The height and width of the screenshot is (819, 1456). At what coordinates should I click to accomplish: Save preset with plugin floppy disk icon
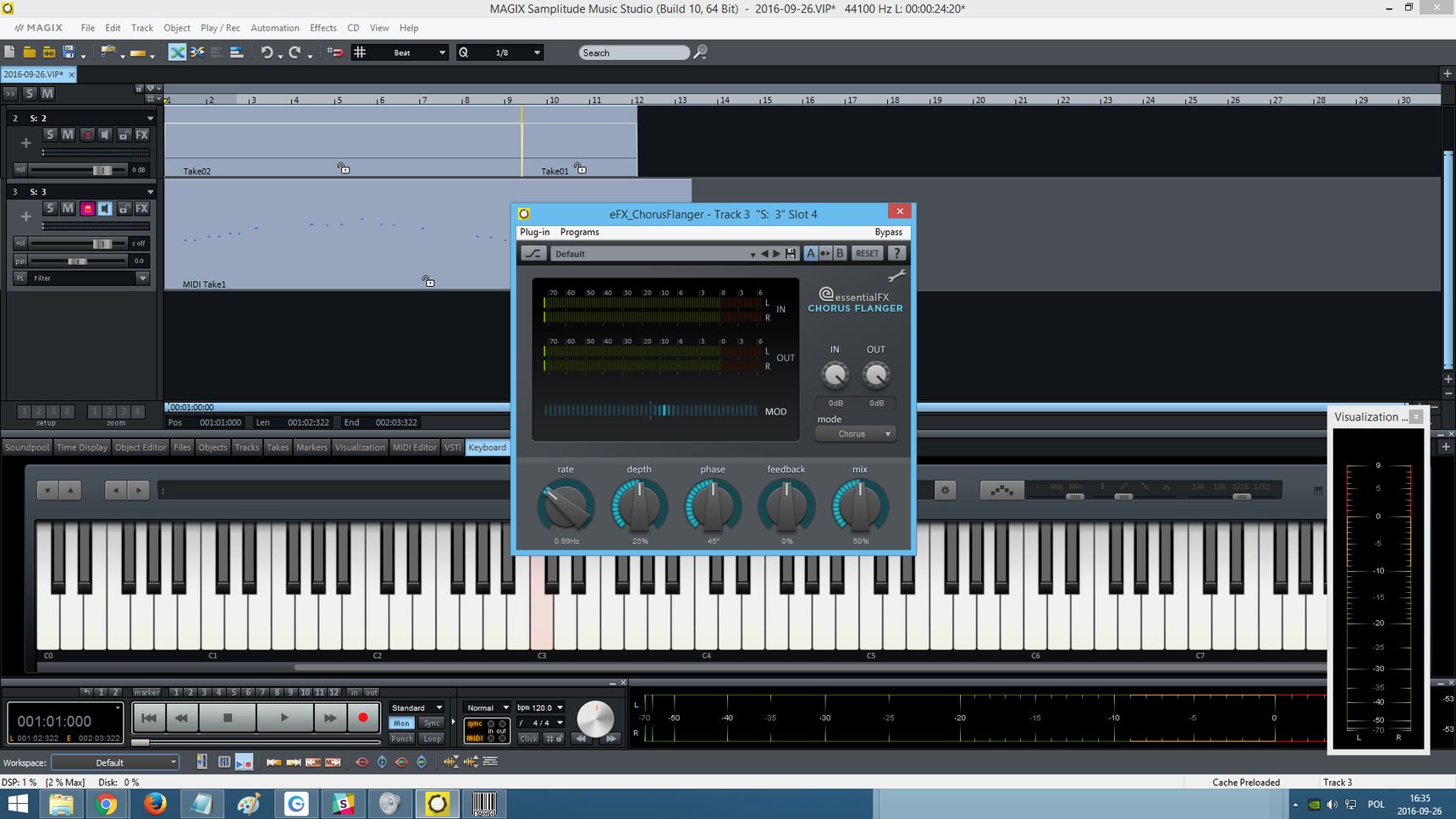(x=791, y=254)
